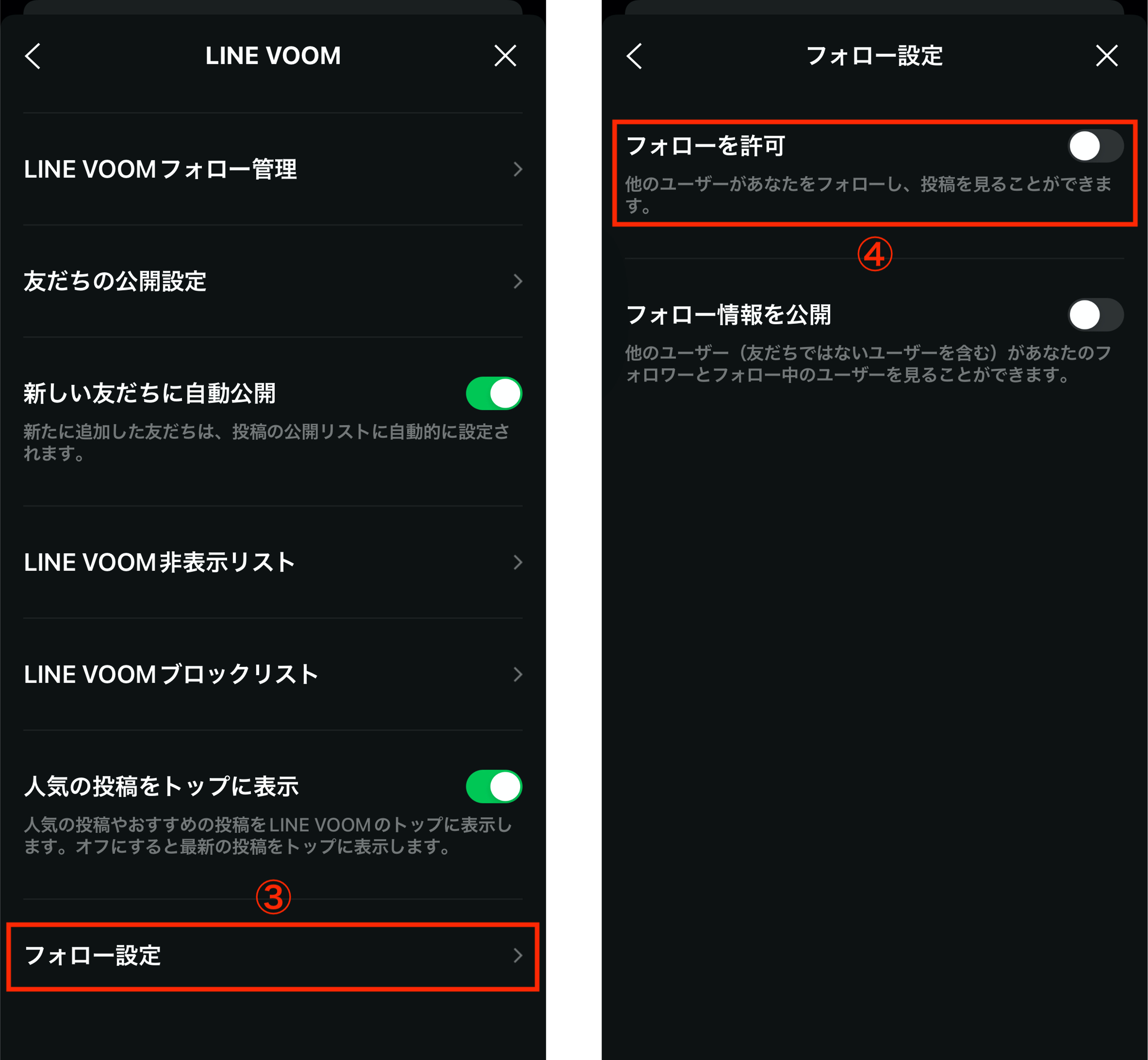Viewport: 1148px width, 1060px height.
Task: Open LINE VOOMフォロー管理 via its chevron
Action: click(x=518, y=169)
